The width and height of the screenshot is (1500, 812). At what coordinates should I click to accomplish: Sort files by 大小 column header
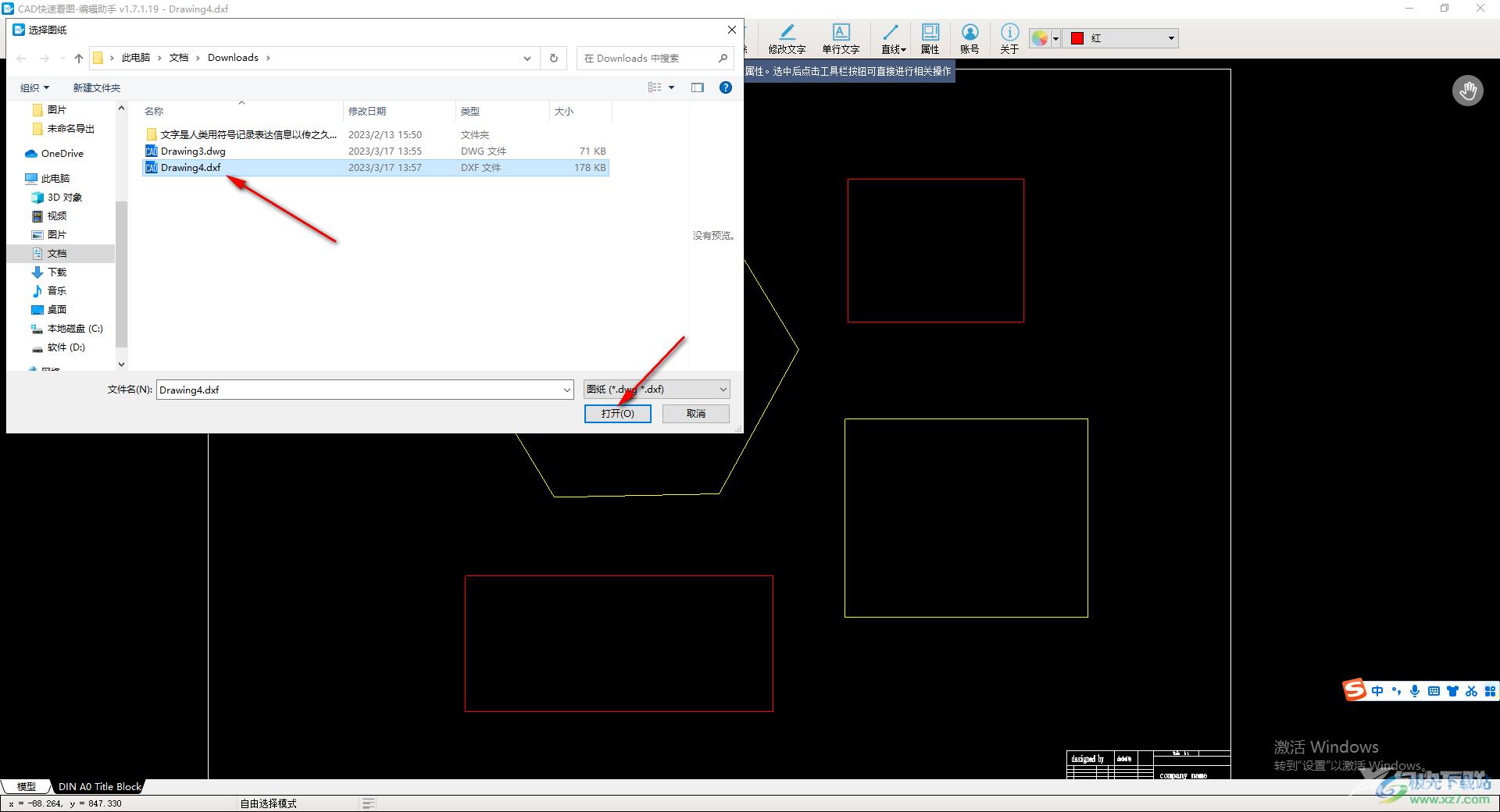[580, 111]
